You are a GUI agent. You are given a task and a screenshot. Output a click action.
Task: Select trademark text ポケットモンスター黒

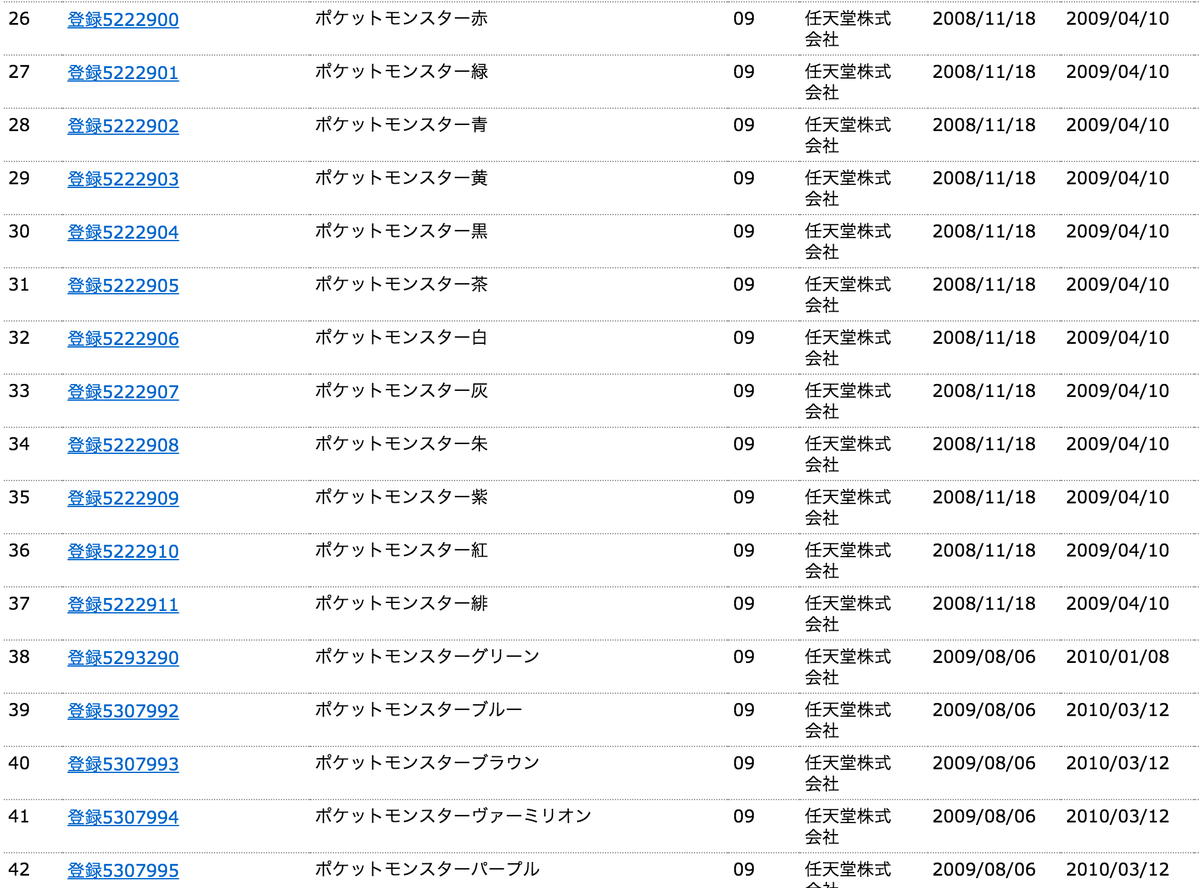click(x=402, y=231)
